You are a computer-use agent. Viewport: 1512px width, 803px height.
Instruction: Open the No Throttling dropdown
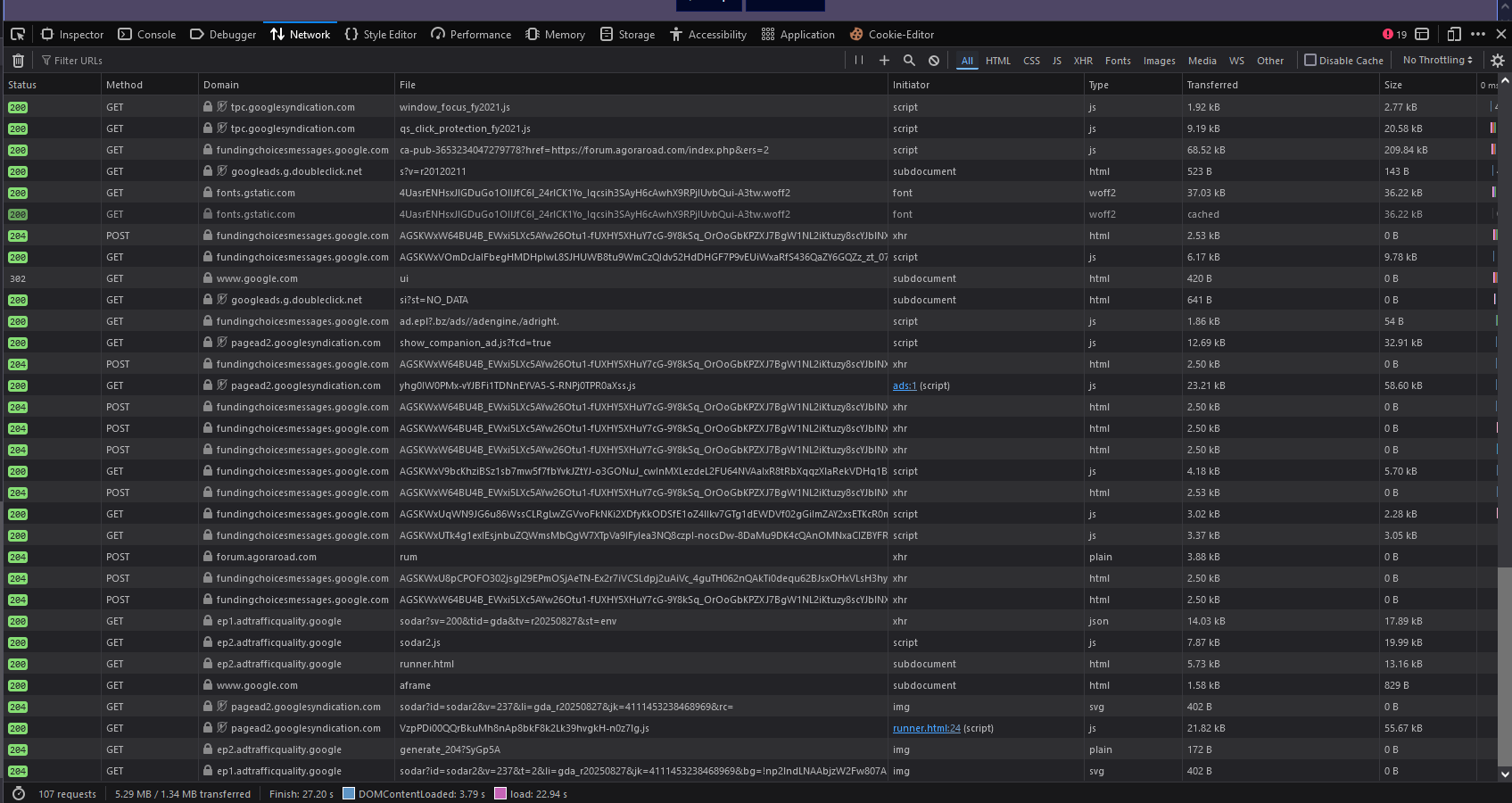coord(1437,61)
